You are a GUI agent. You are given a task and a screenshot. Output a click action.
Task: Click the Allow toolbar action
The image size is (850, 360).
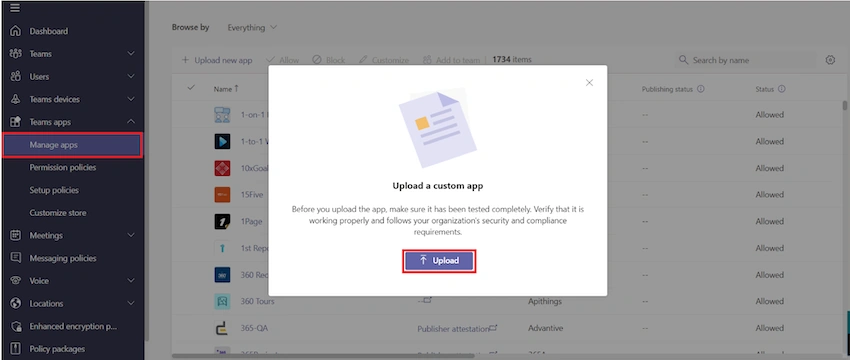pyautogui.click(x=282, y=60)
